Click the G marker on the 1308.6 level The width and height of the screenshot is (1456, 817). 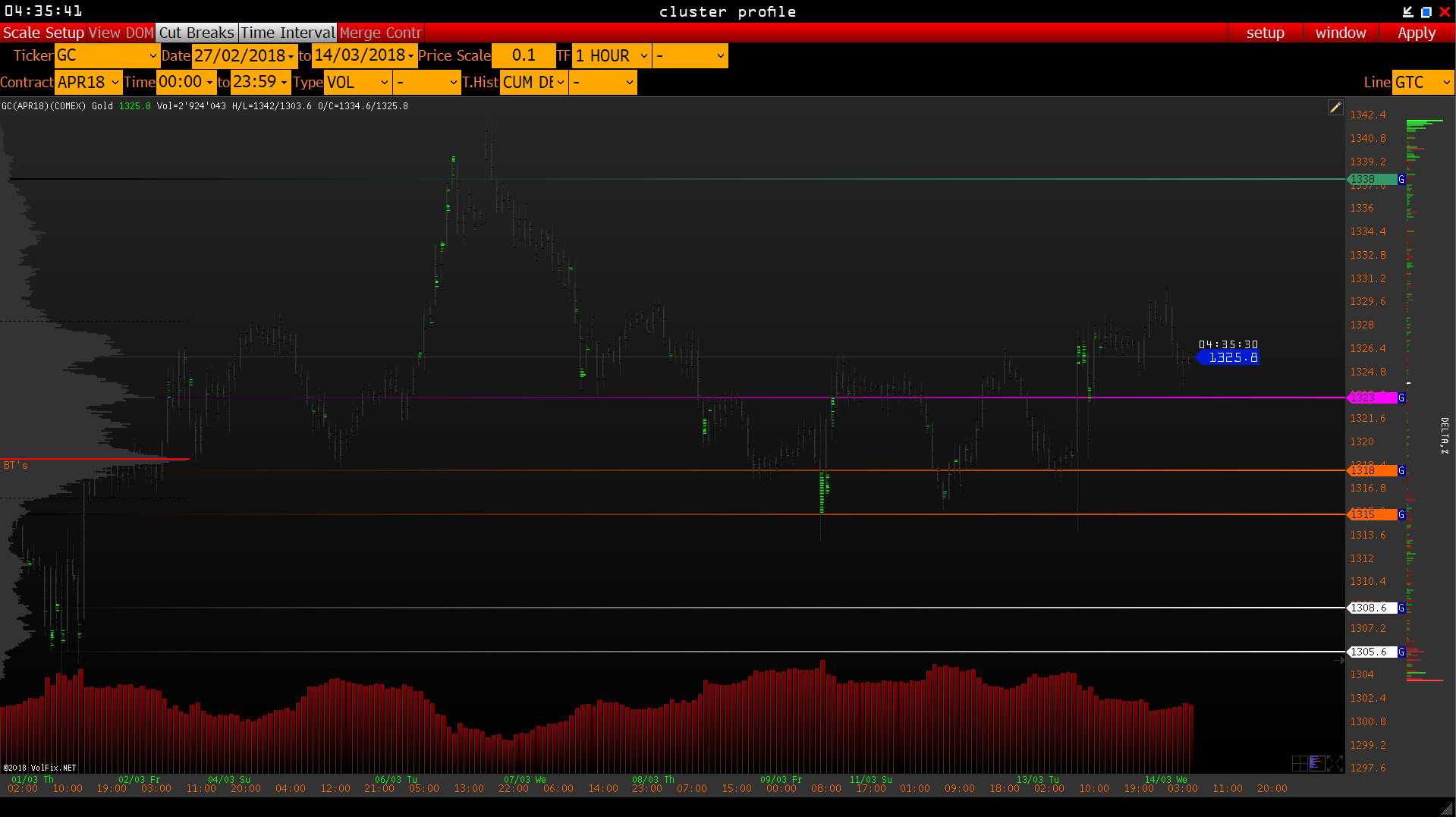1401,608
